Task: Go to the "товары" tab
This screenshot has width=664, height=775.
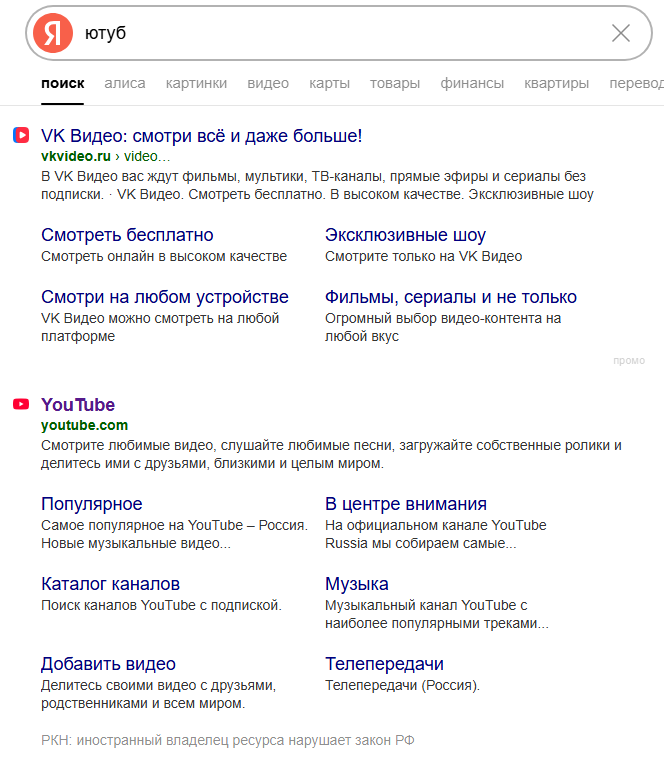Action: click(395, 83)
